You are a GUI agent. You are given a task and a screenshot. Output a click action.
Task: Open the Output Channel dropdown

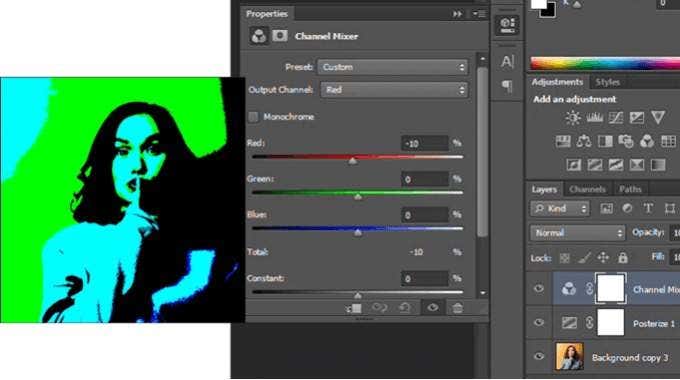(394, 90)
